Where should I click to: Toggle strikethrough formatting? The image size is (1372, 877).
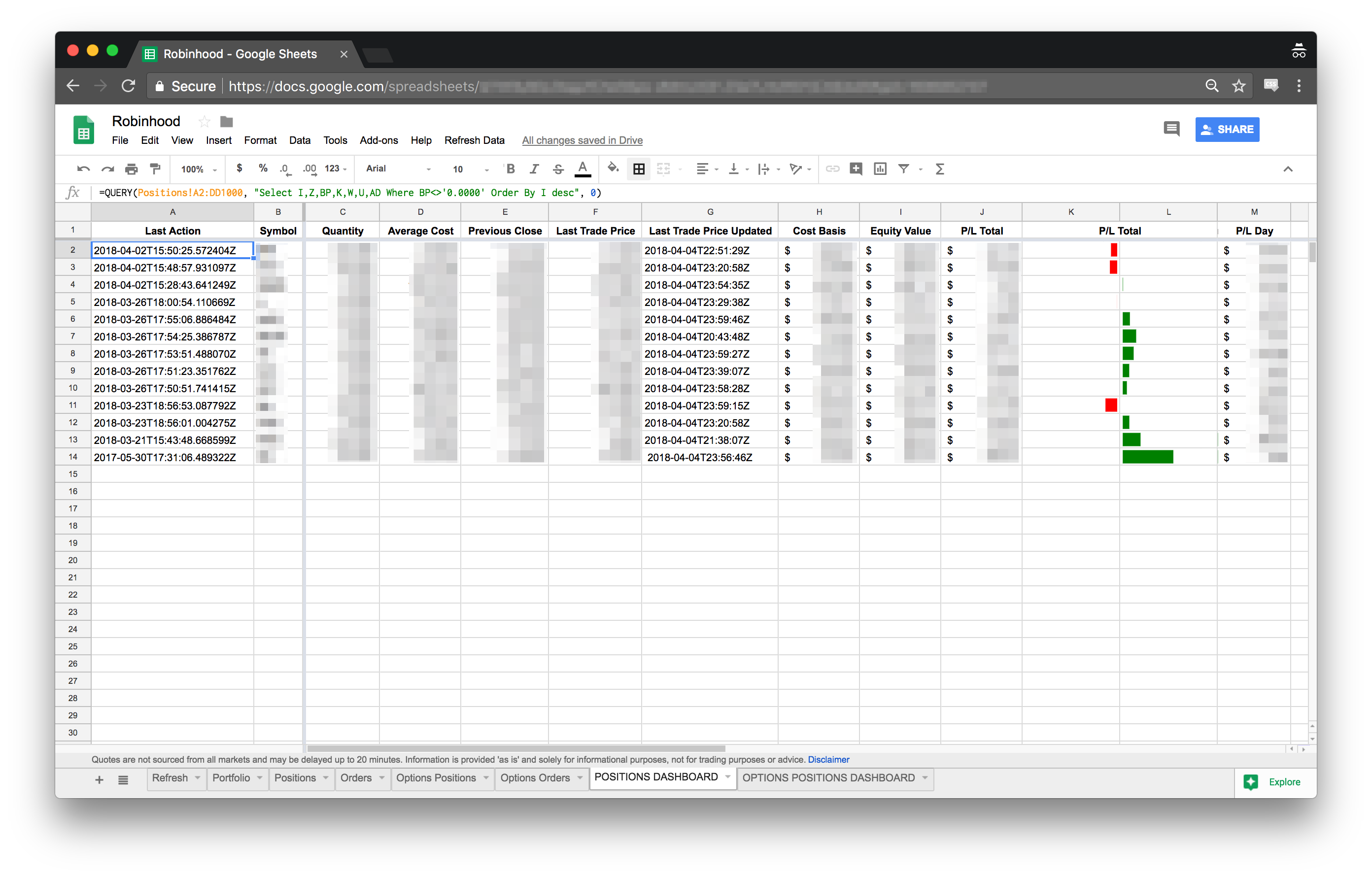558,169
